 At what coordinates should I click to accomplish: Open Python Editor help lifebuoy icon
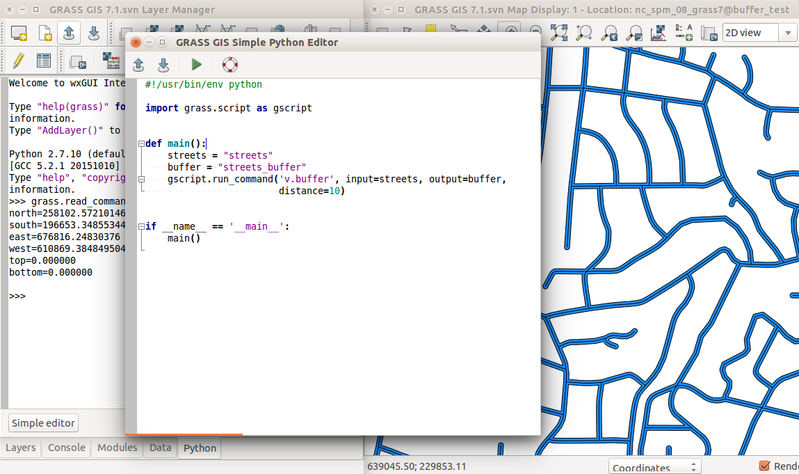[x=230, y=64]
